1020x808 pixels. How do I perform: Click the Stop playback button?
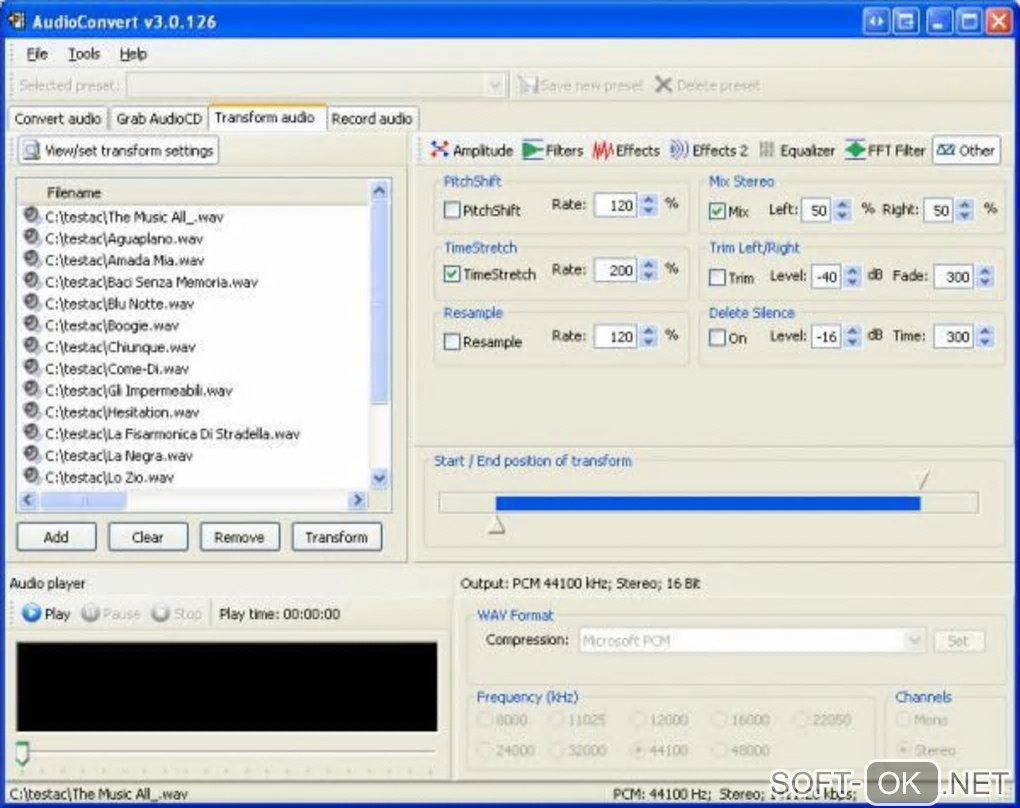click(x=177, y=613)
